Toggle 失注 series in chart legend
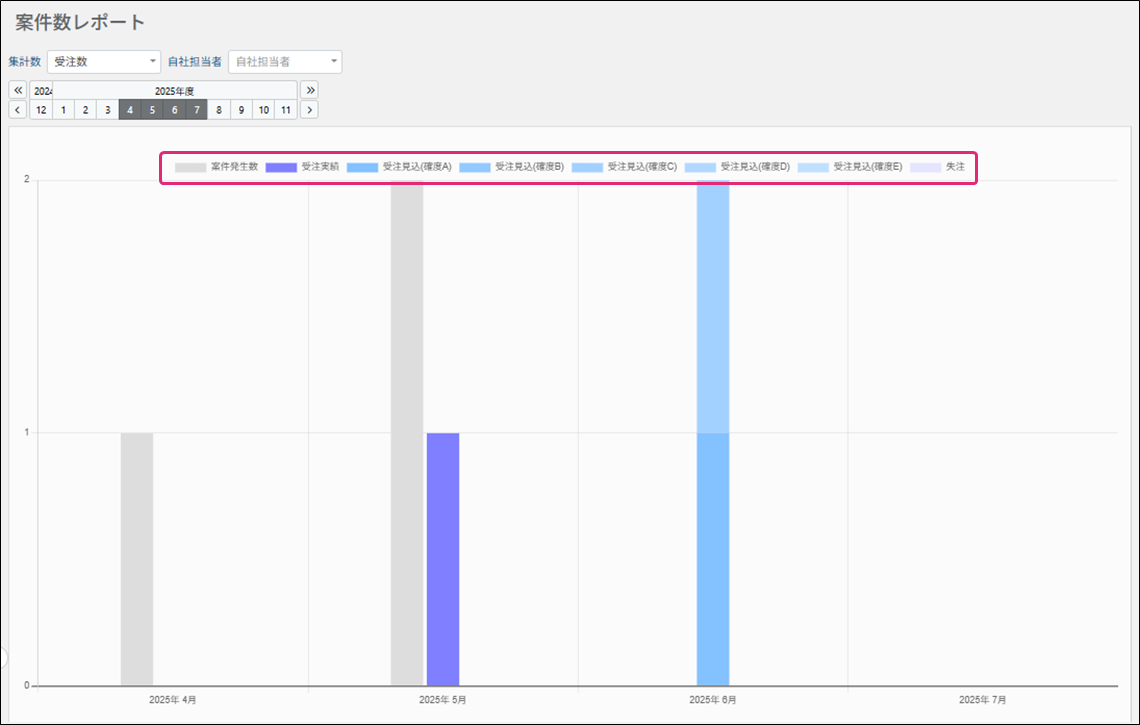This screenshot has height=725, width=1140. pyautogui.click(x=938, y=167)
